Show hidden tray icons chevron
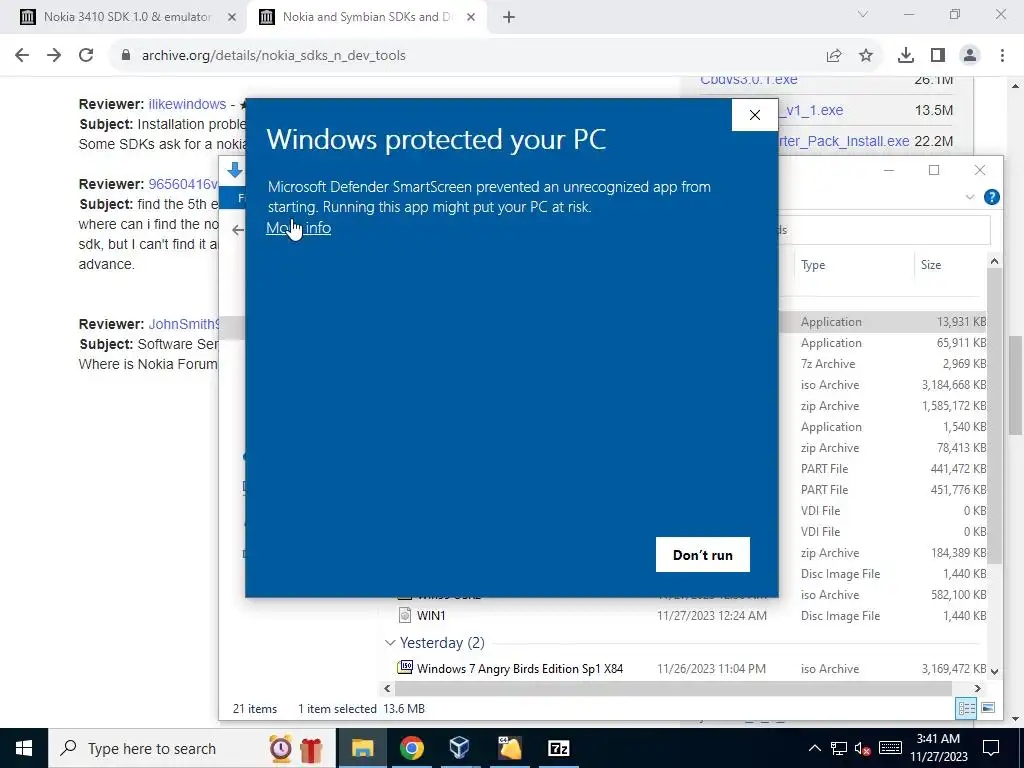1024x768 pixels. point(814,748)
